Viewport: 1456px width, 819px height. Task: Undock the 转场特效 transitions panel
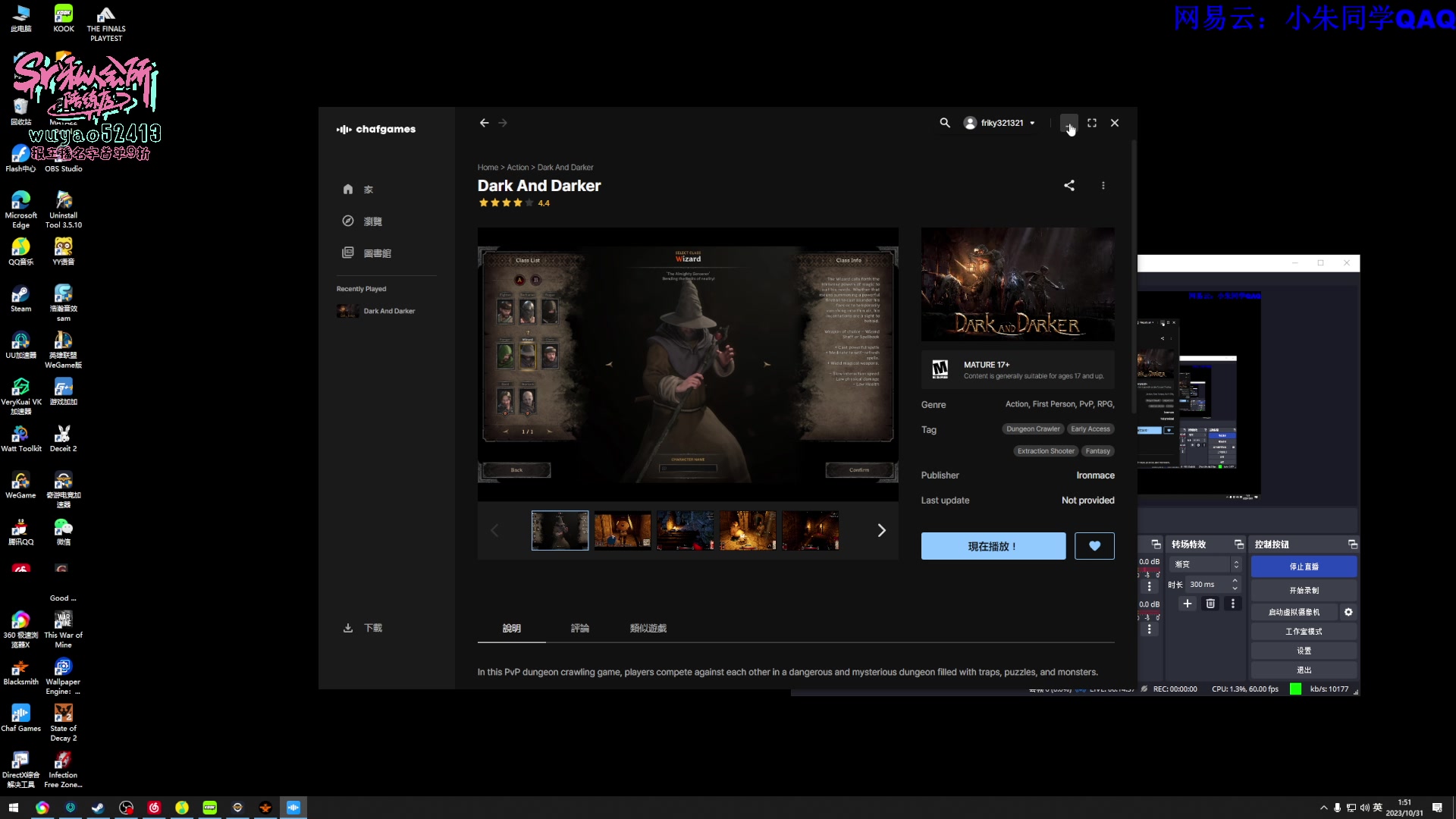point(1239,544)
